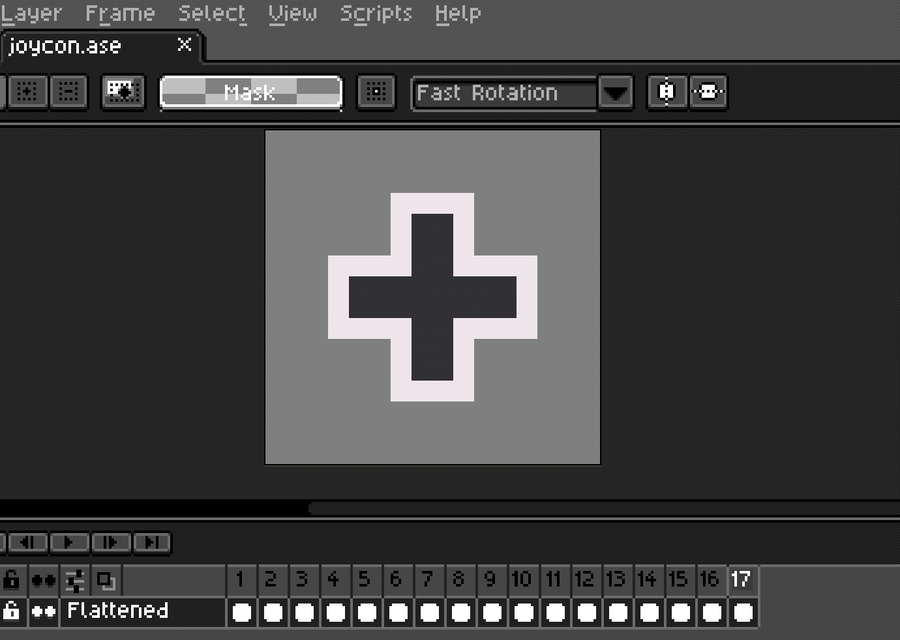The image size is (900, 640).
Task: Select frame 1 header
Action: (242, 580)
